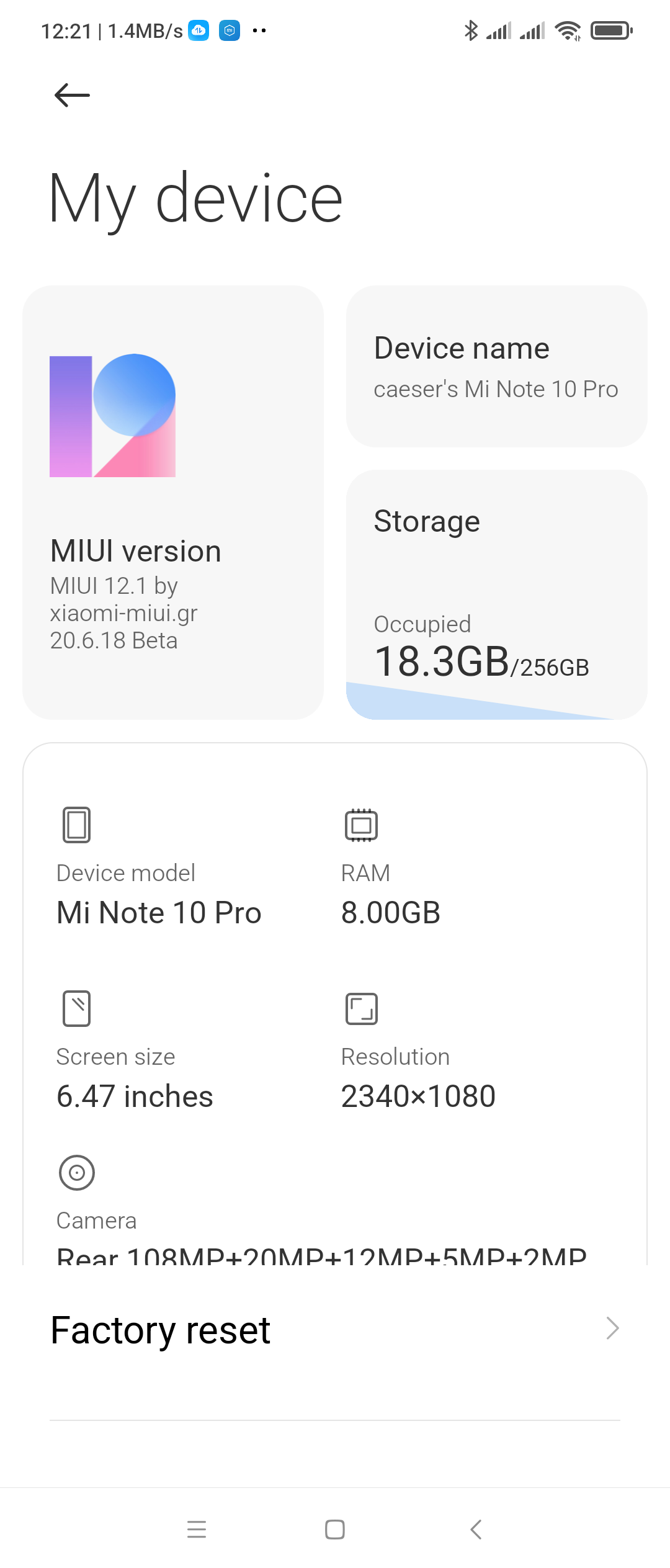The width and height of the screenshot is (670, 1568).
Task: Tap the Resolution icon
Action: point(361,1008)
